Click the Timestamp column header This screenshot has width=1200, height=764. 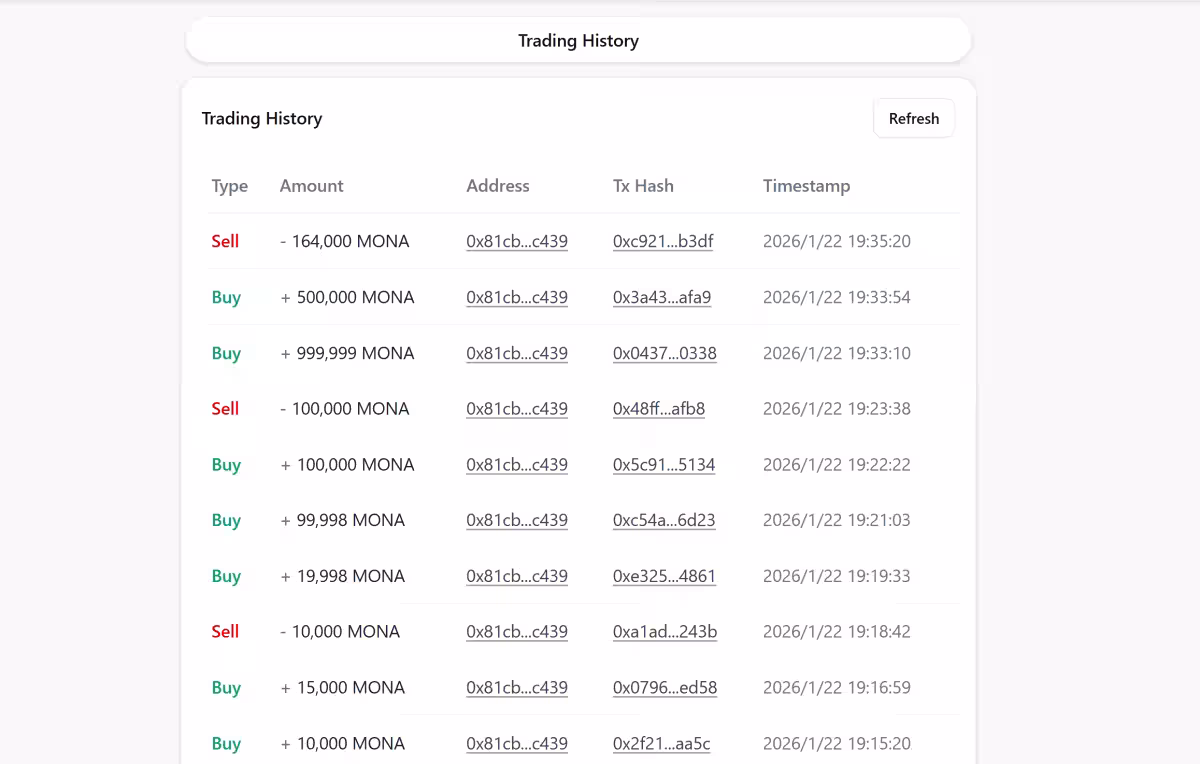[x=806, y=186]
